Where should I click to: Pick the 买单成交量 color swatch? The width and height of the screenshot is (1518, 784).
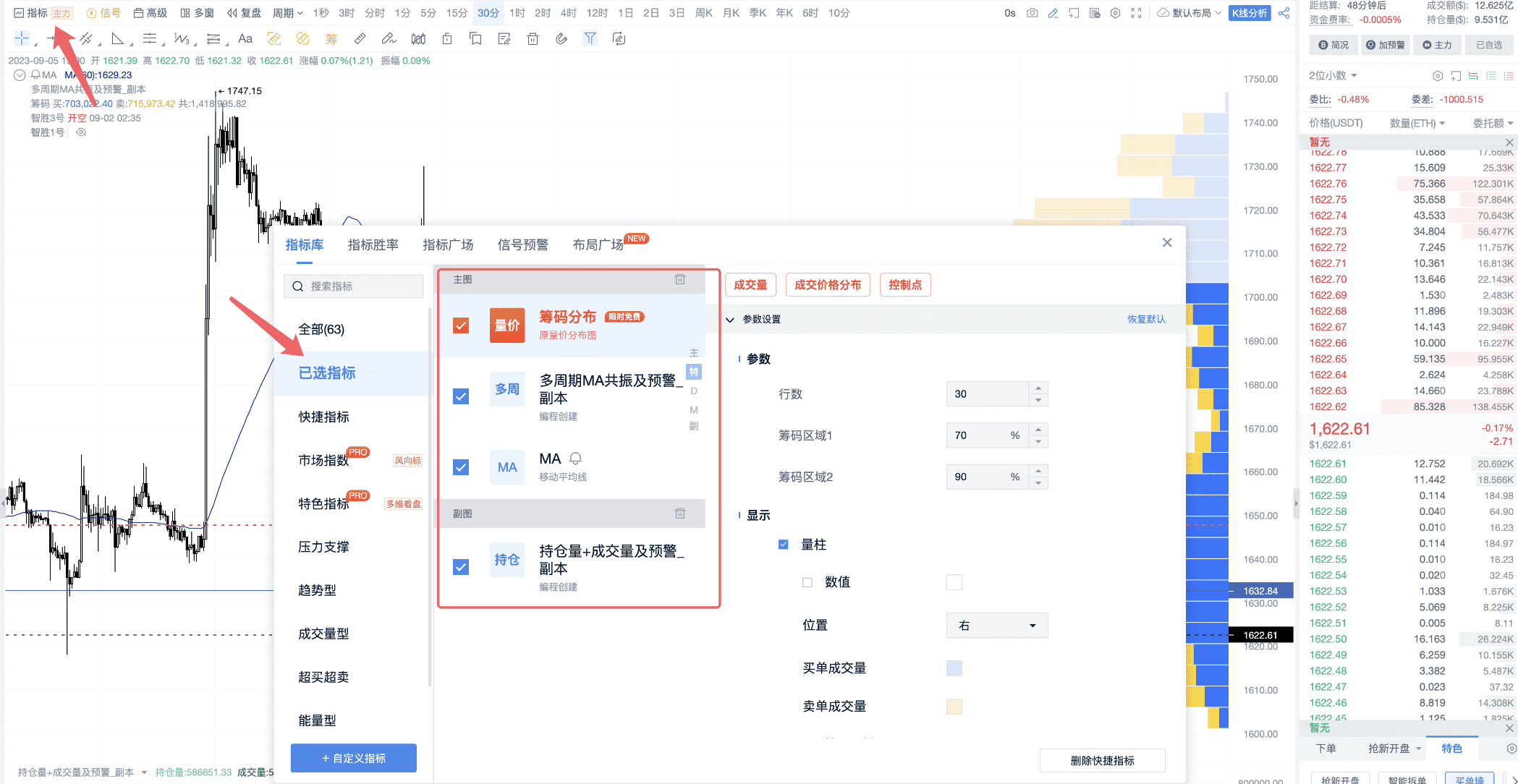pyautogui.click(x=954, y=668)
